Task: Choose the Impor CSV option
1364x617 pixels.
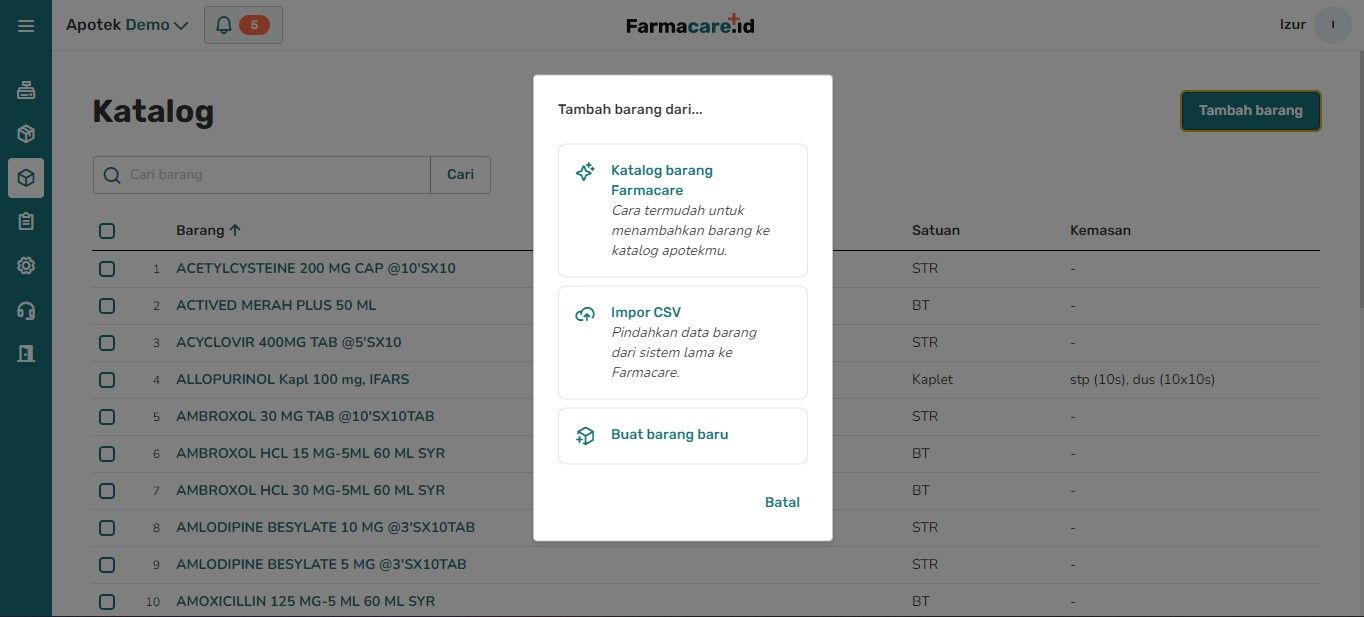Action: pos(683,343)
